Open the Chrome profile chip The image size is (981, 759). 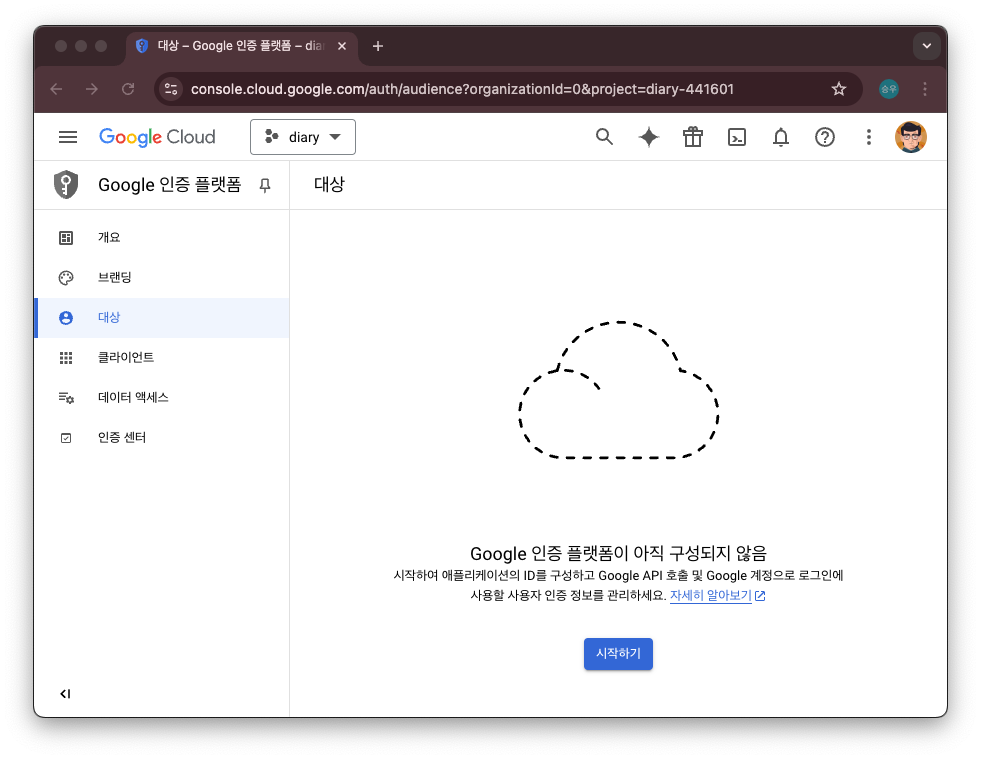point(888,89)
